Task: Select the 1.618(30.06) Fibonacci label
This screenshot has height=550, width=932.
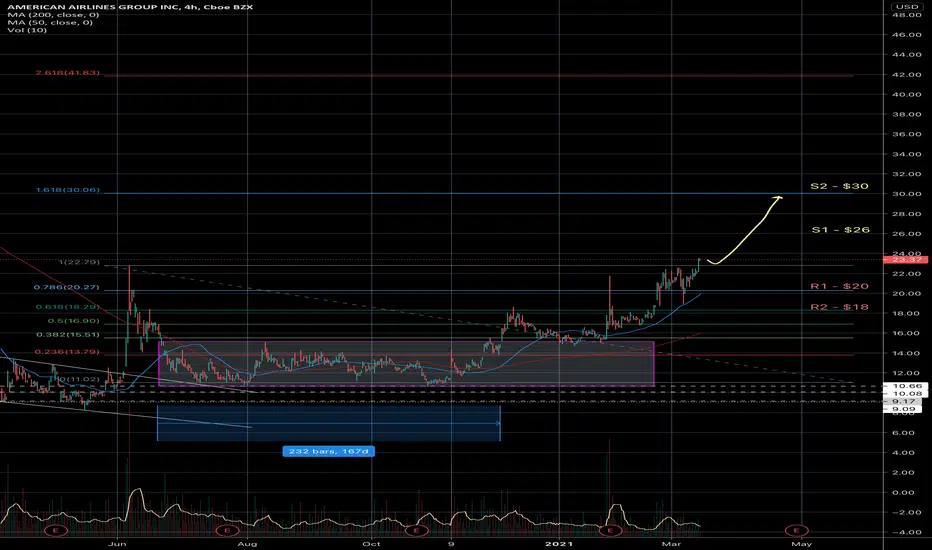Action: click(67, 190)
